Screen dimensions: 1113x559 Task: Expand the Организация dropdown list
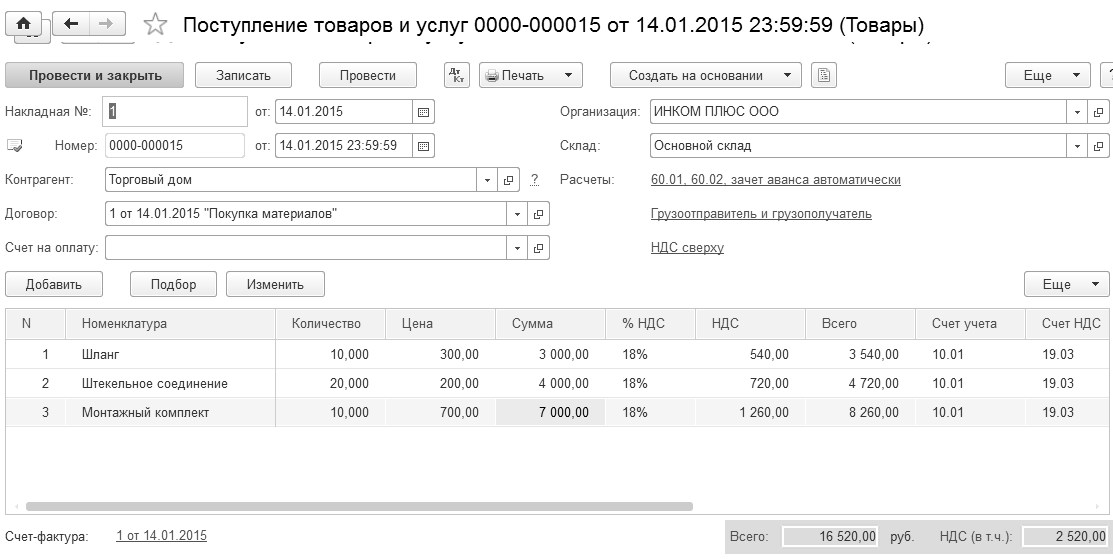[x=1077, y=111]
